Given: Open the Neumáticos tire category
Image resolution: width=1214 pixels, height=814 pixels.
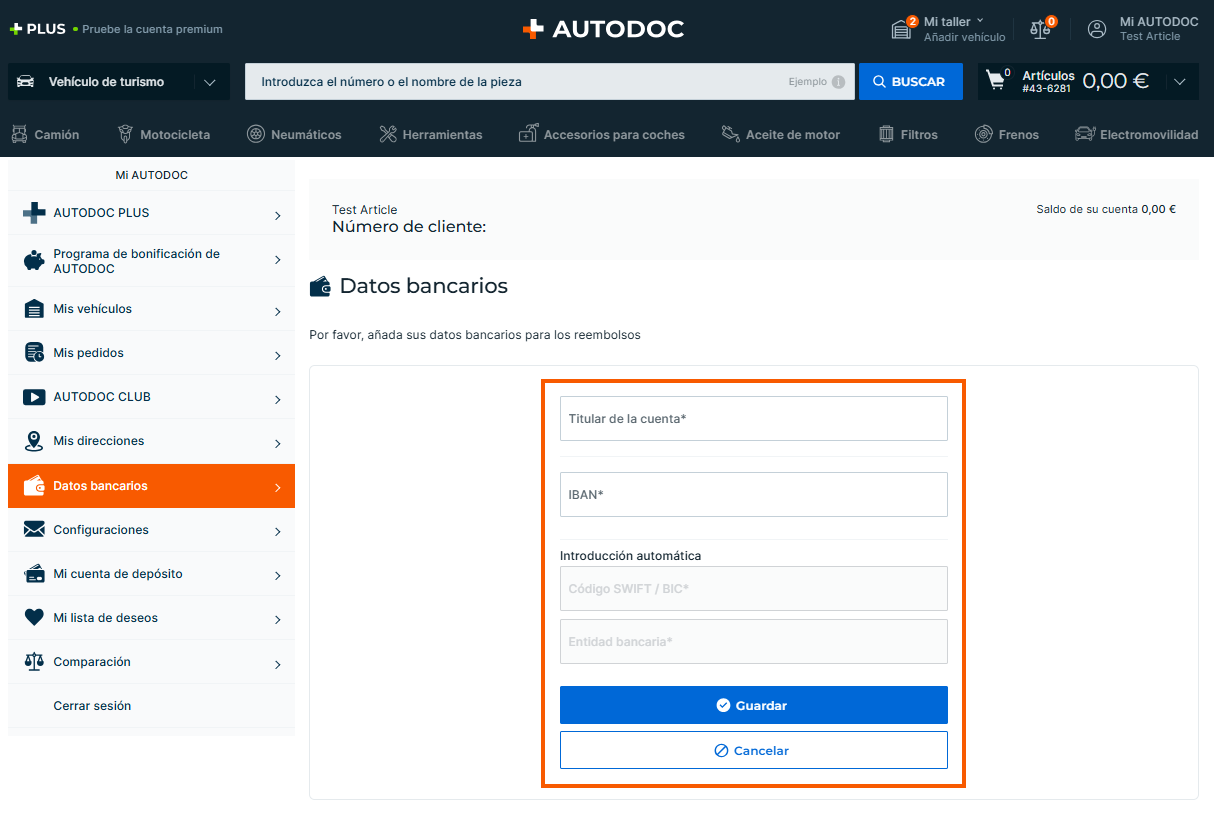Looking at the screenshot, I should [x=294, y=134].
